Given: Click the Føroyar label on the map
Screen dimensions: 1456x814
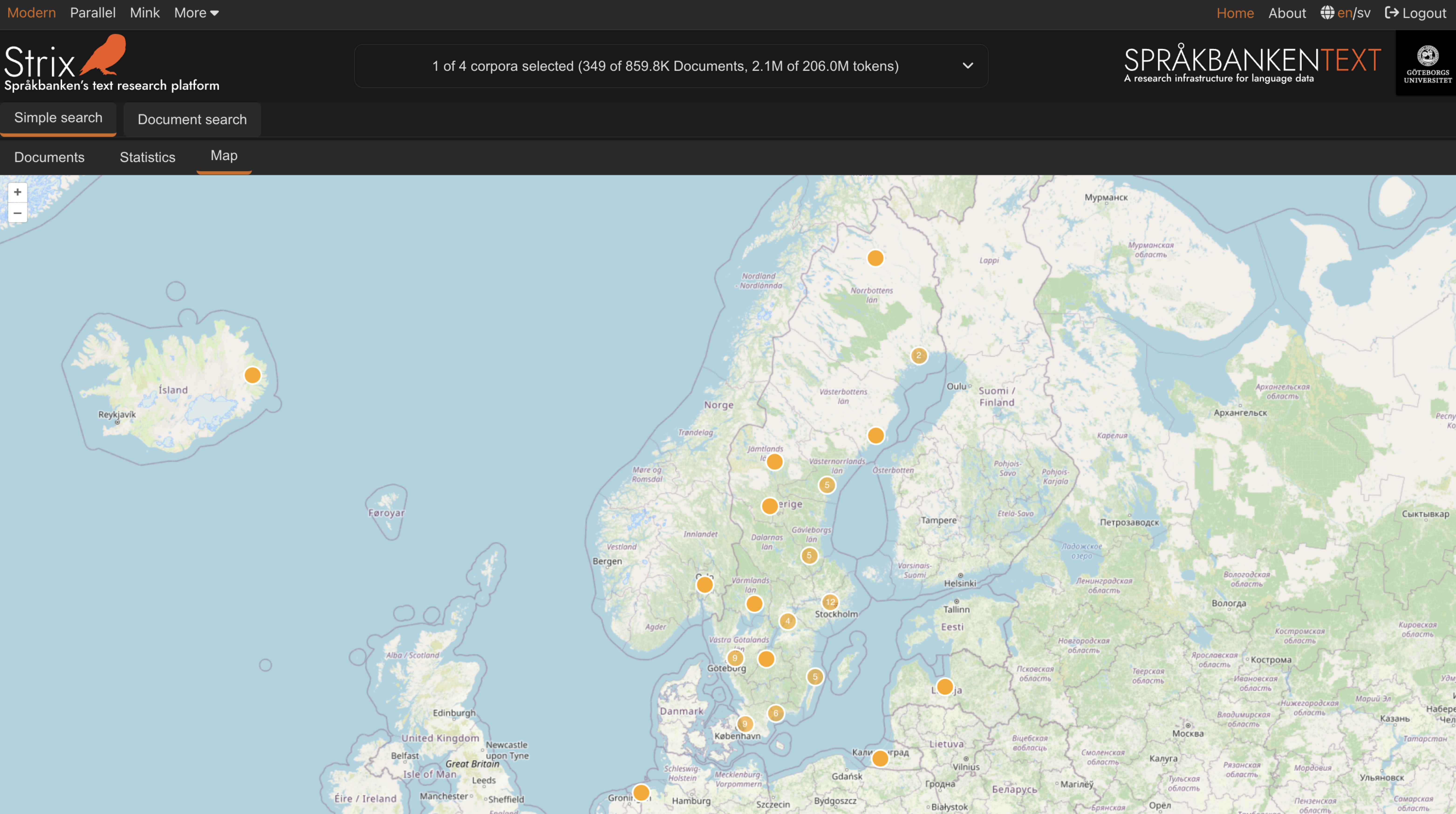Looking at the screenshot, I should point(387,513).
